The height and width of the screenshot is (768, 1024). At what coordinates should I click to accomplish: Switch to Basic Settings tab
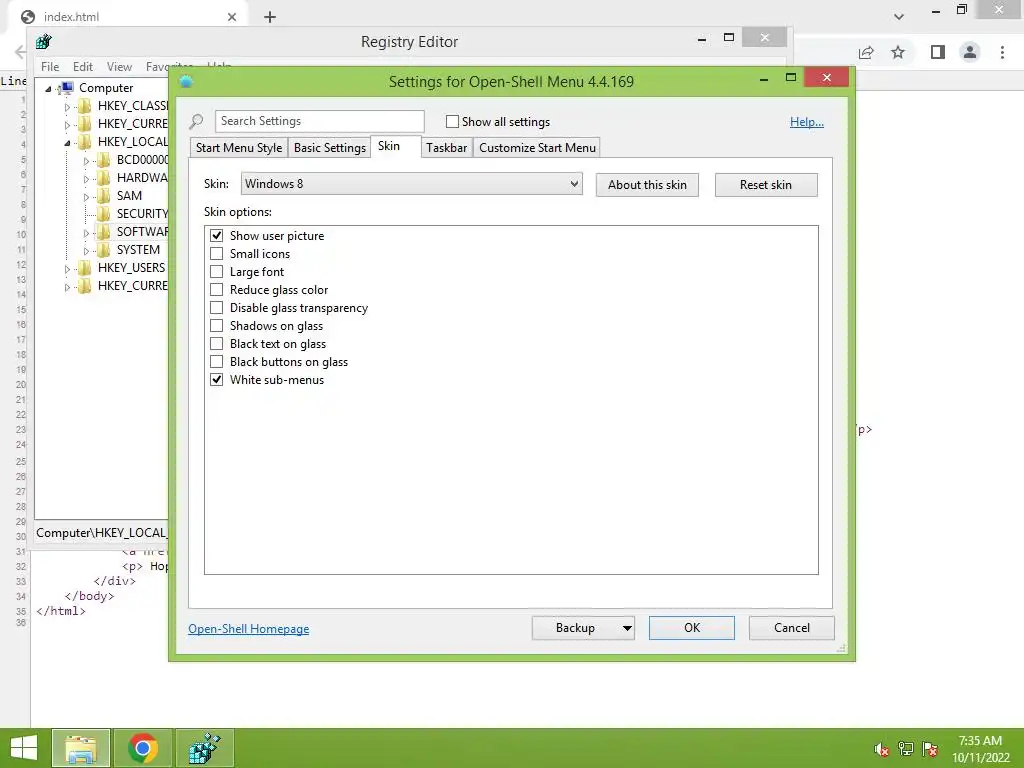click(x=330, y=148)
